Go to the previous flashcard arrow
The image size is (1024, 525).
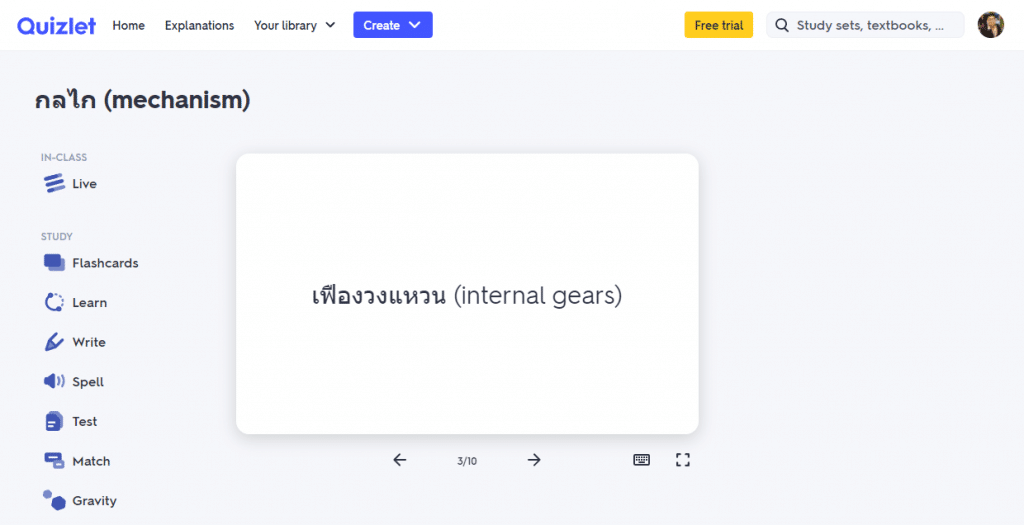click(400, 460)
